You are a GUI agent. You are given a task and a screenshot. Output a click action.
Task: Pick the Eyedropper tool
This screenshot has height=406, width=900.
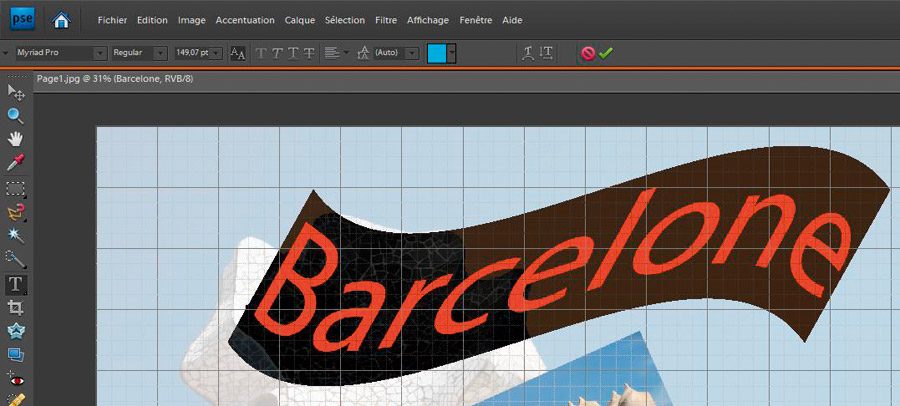coord(16,162)
